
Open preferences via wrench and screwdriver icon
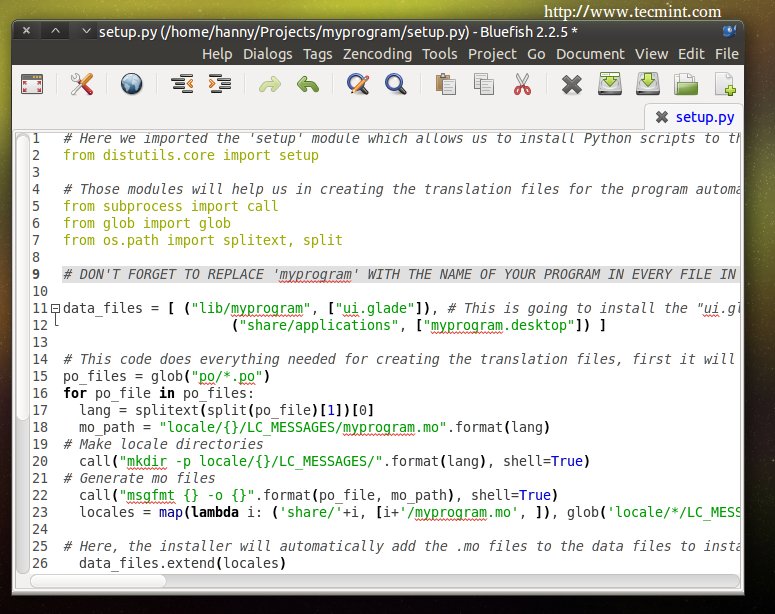[x=81, y=85]
